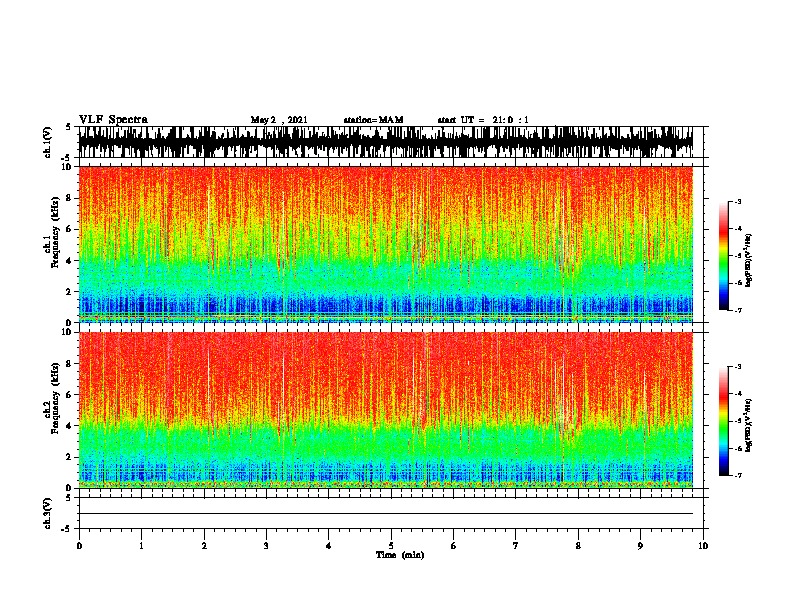Click time axis tick label "7"
792x612 pixels.
pyautogui.click(x=516, y=546)
